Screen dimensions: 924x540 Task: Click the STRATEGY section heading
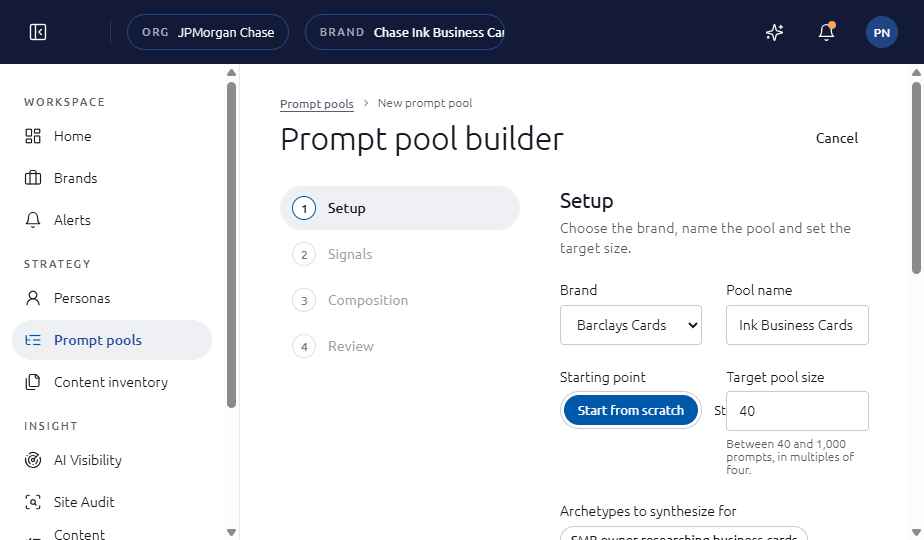click(57, 264)
